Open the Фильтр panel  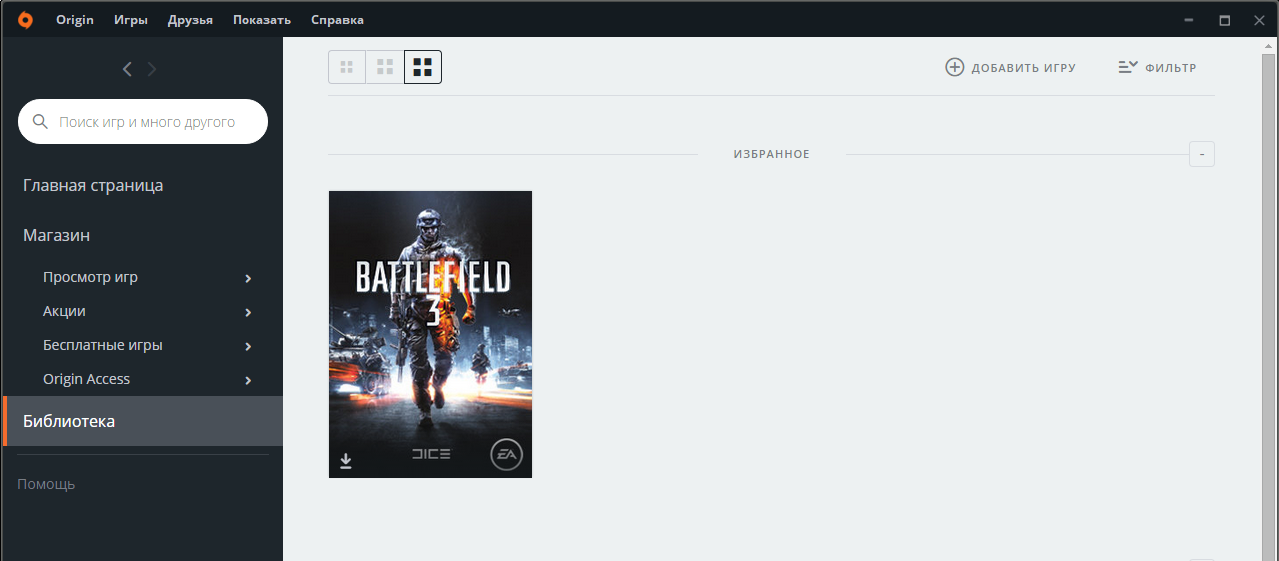[1157, 67]
